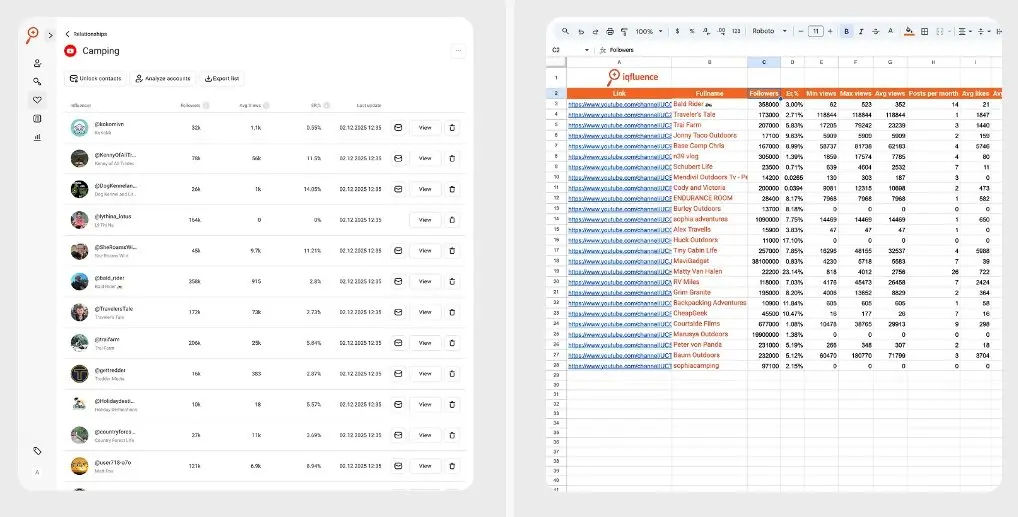
Task: Open the Roboto font dropdown
Action: pyautogui.click(x=766, y=31)
